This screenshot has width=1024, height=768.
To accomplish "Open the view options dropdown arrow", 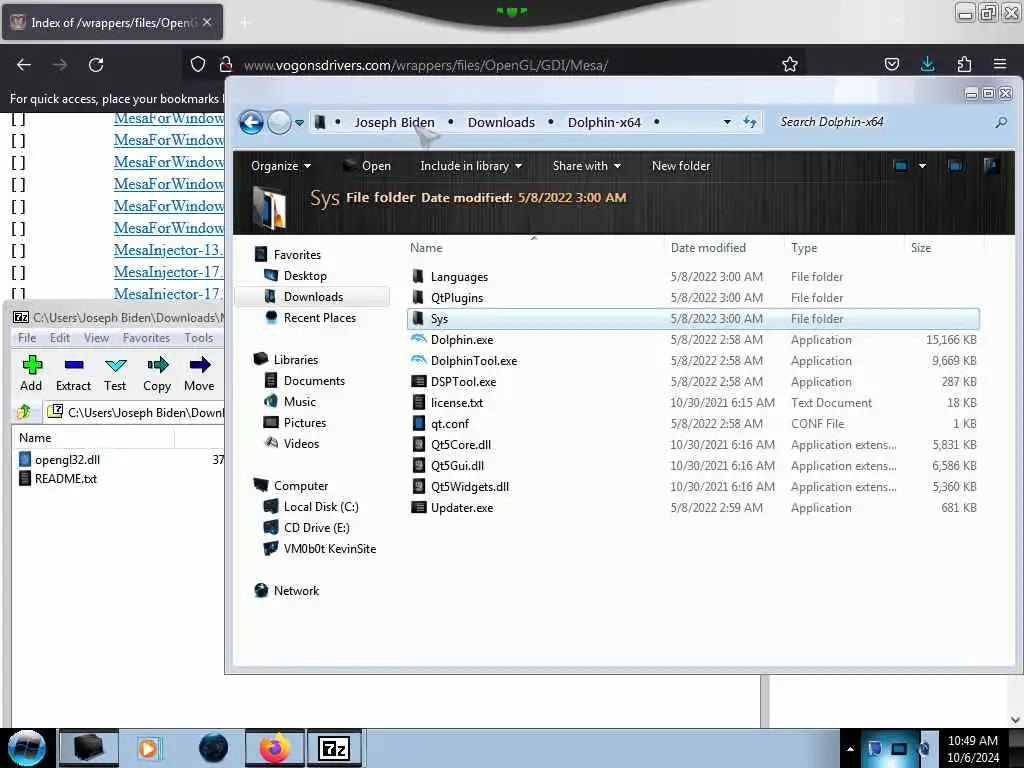I will click(x=922, y=166).
